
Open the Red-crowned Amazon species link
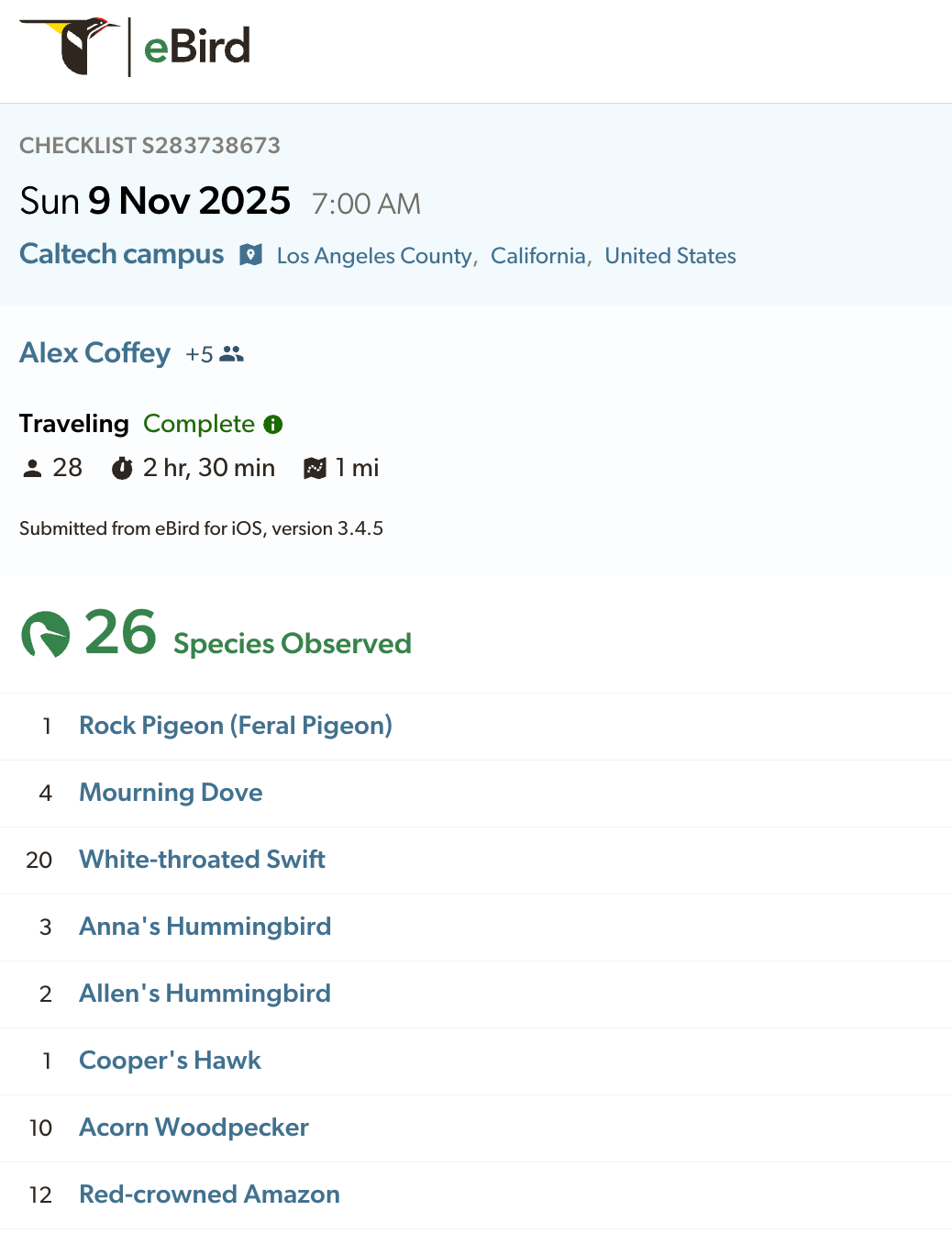[209, 1194]
